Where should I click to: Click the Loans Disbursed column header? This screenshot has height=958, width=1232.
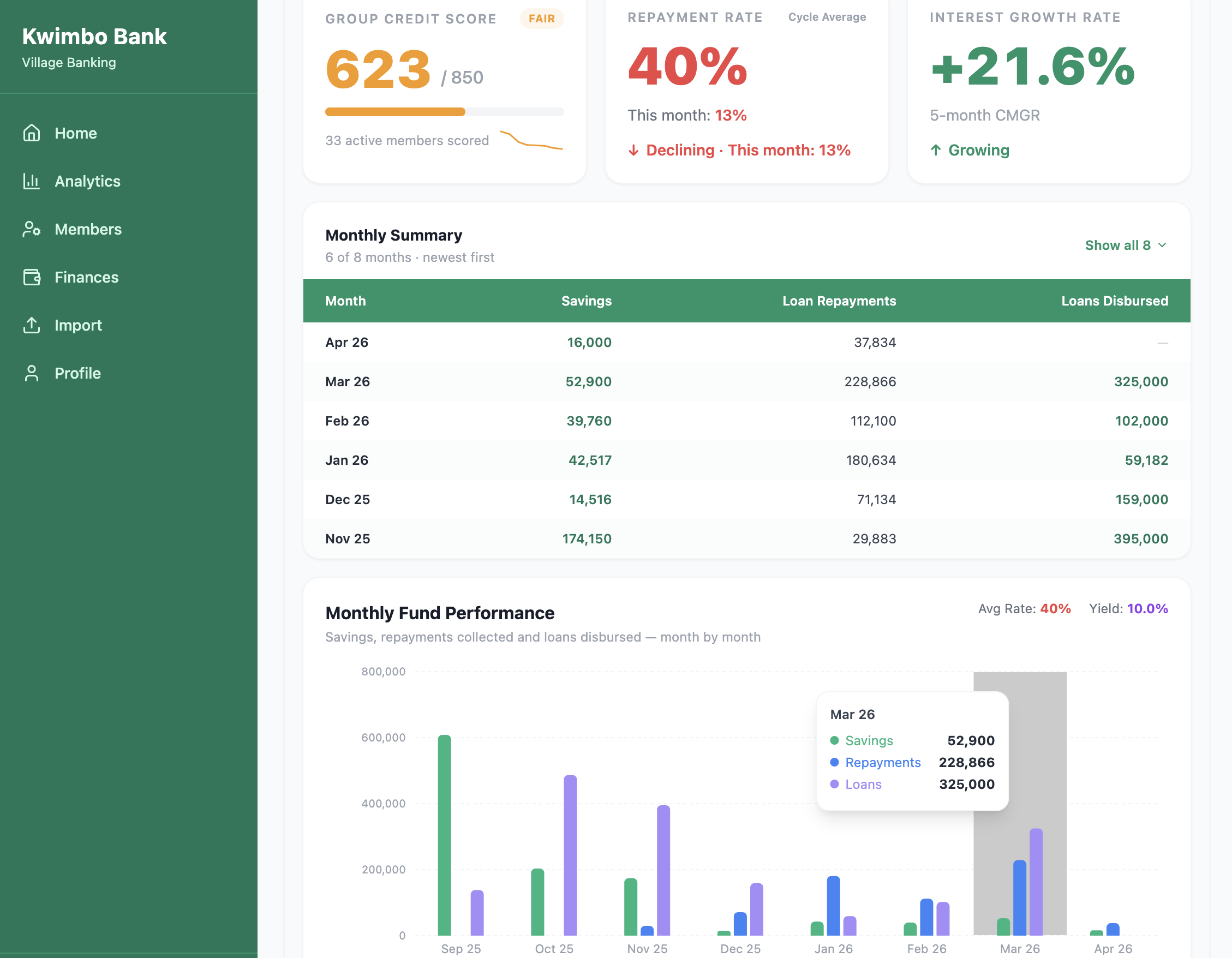click(1115, 301)
